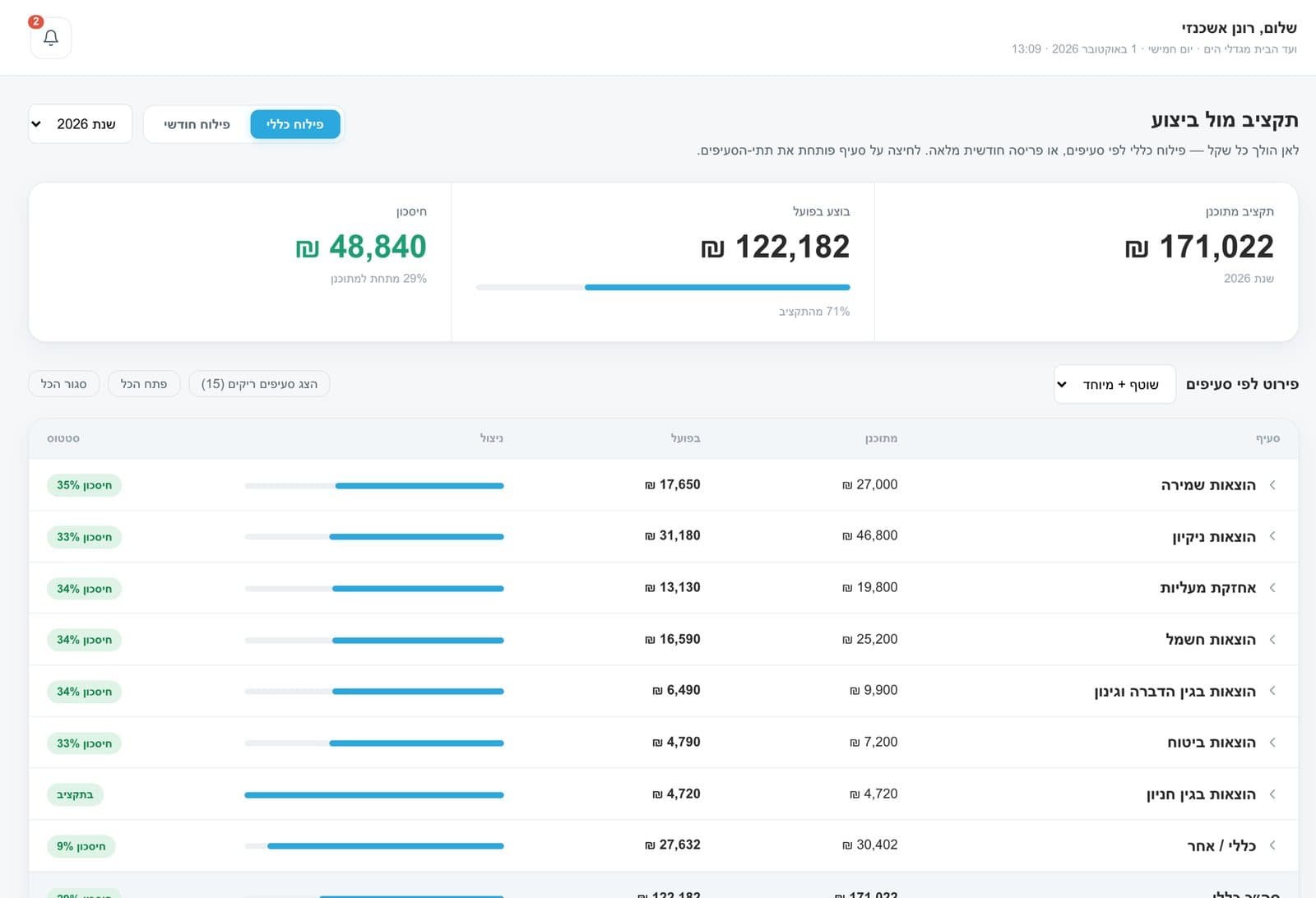This screenshot has height=898, width=1316.
Task: Click the כללי / אחר usage bar
Action: 374,845
